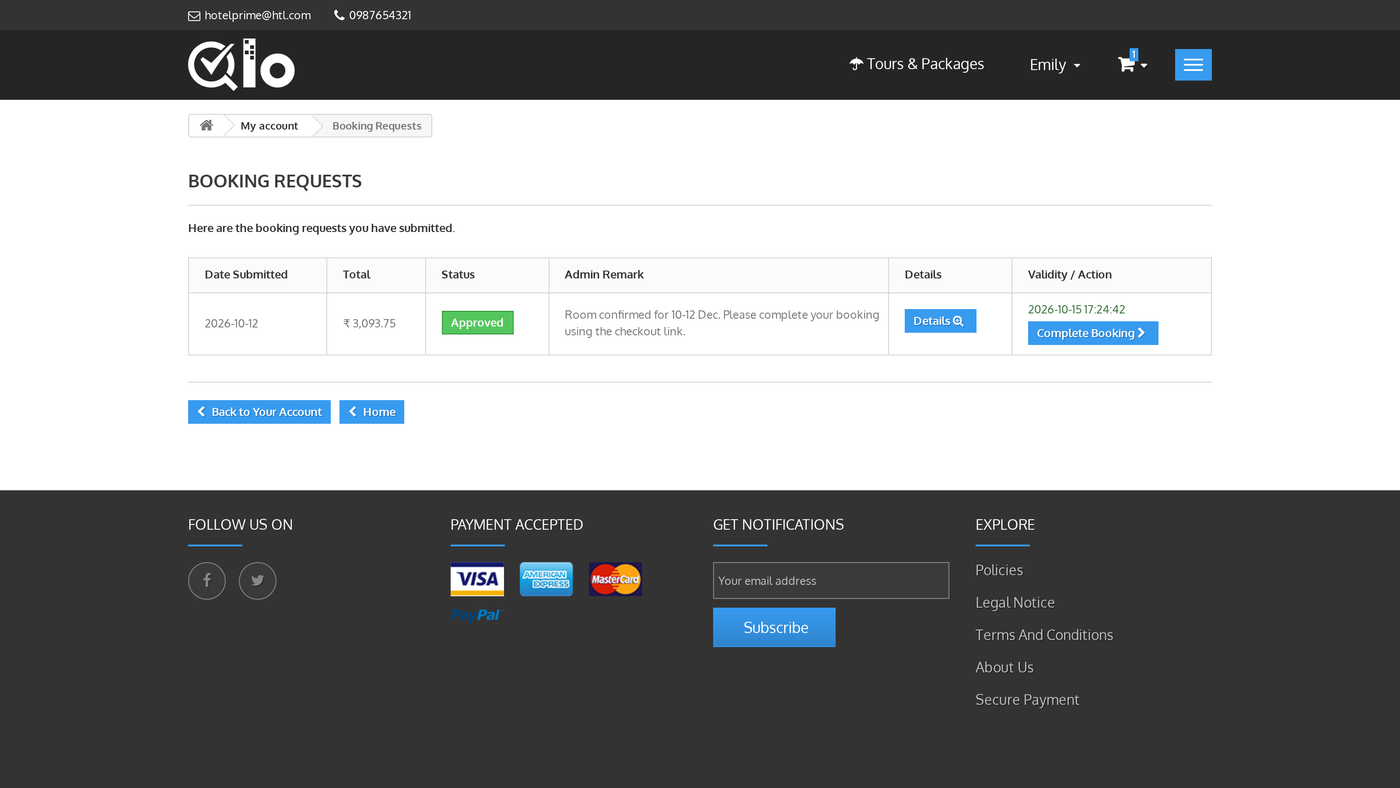Open the Policies footer link
Screen dimensions: 1400x788
tap(999, 570)
